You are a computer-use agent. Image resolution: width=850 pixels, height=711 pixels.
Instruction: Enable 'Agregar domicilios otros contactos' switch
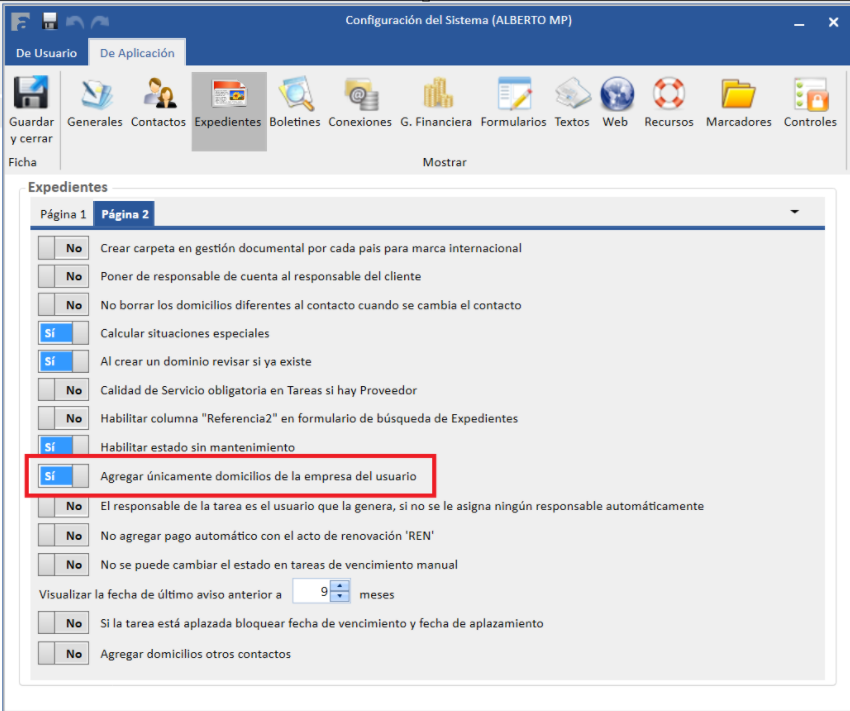coord(63,653)
